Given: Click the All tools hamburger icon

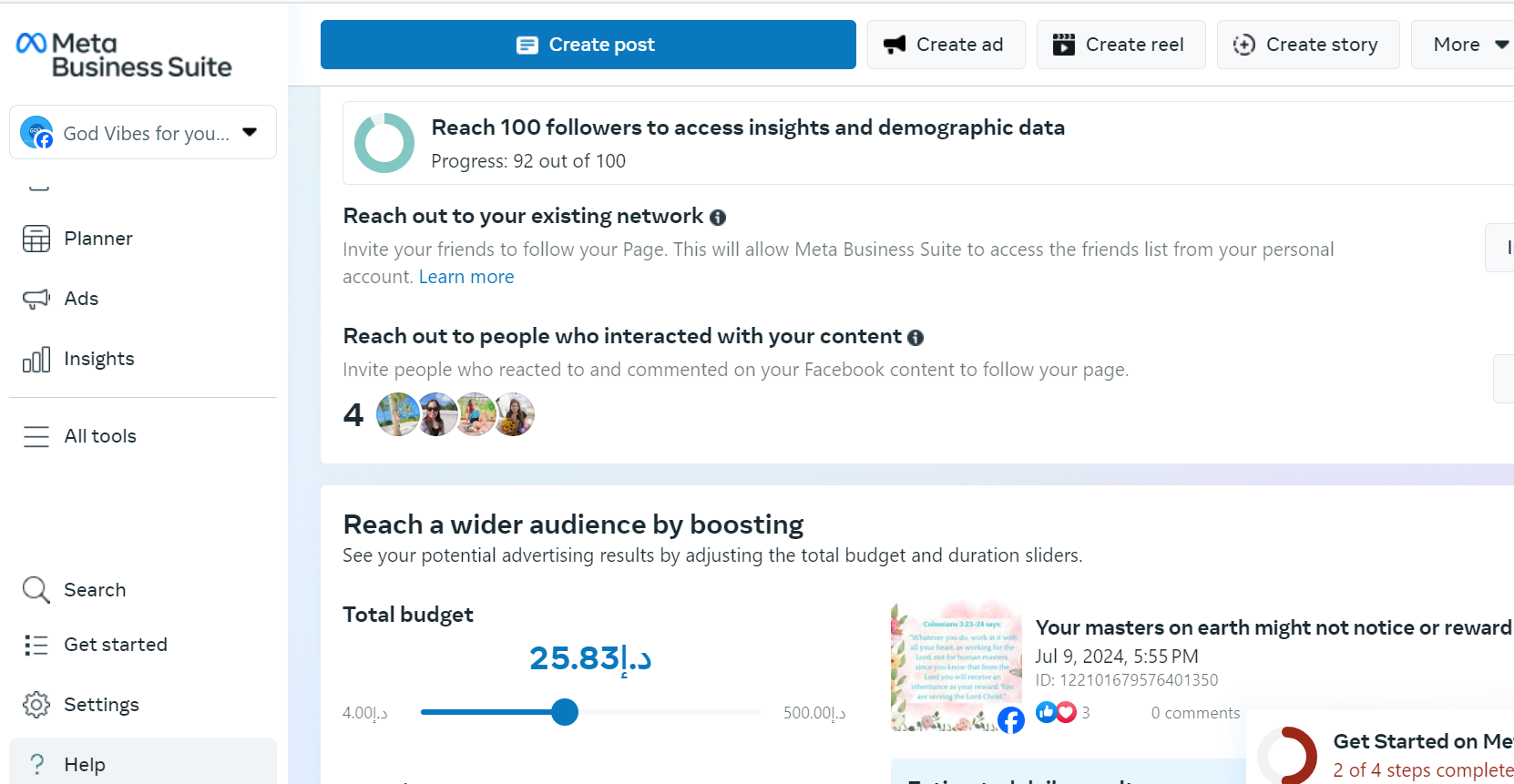Looking at the screenshot, I should (x=36, y=436).
